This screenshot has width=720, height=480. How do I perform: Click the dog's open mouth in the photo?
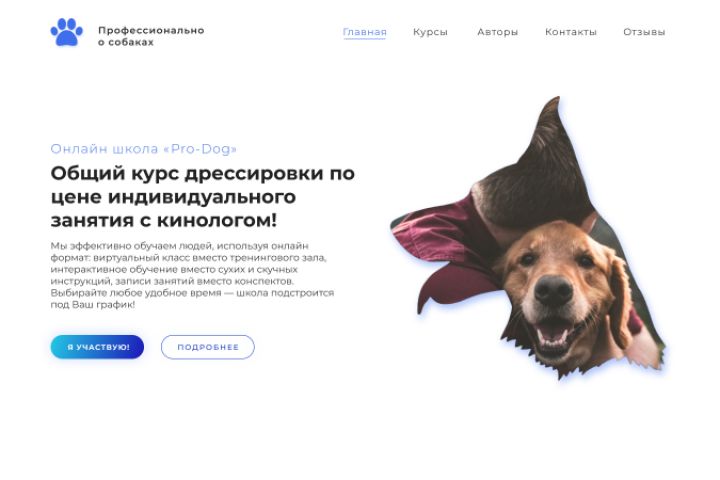(x=552, y=333)
